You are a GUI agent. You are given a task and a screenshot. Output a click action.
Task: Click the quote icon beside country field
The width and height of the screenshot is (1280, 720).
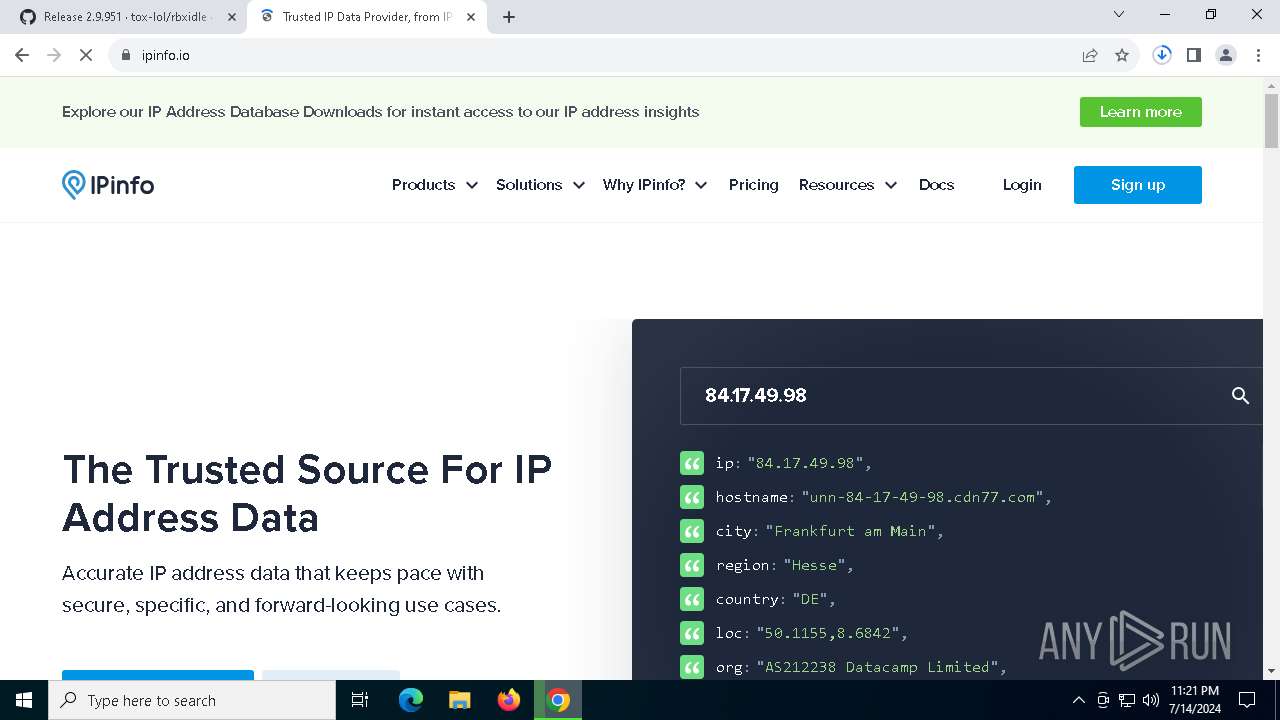[x=692, y=599]
